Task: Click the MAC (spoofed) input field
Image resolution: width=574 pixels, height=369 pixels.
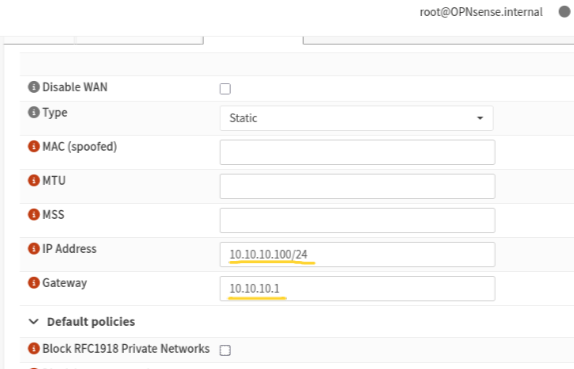Action: point(357,152)
